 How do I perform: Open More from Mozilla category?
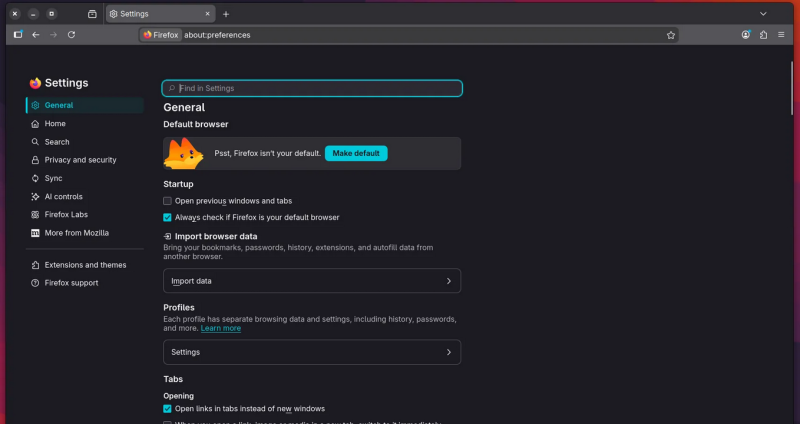coord(85,233)
